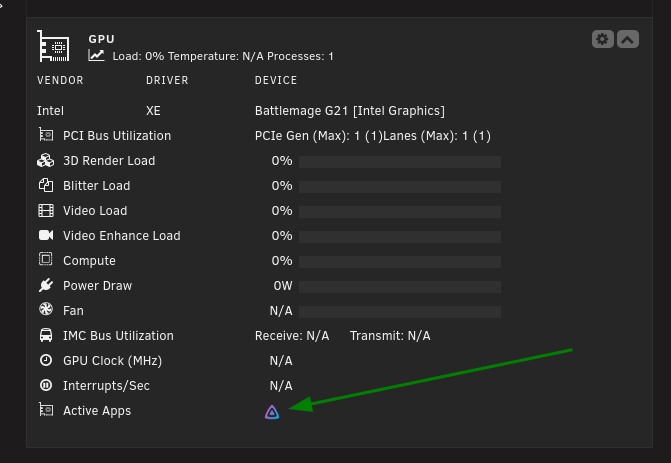Click the '0W' power draw value
The image size is (671, 463).
(x=283, y=286)
